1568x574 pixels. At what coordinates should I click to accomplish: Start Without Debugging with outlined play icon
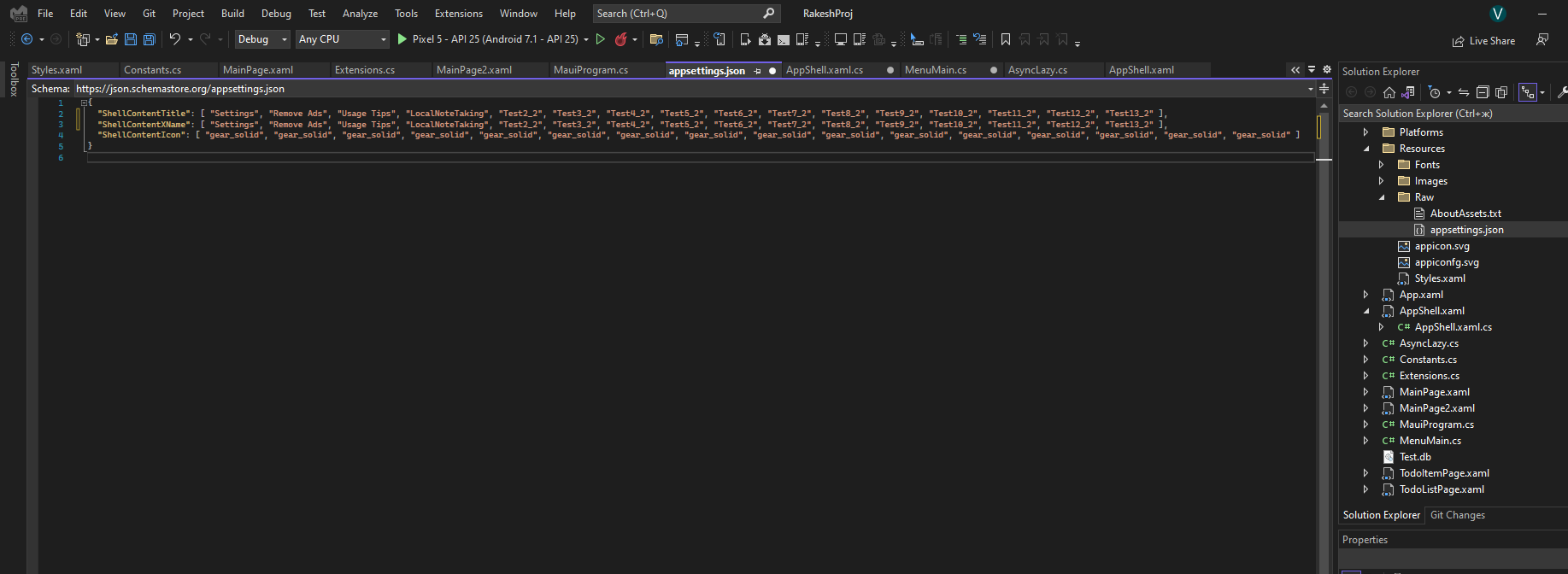click(601, 39)
